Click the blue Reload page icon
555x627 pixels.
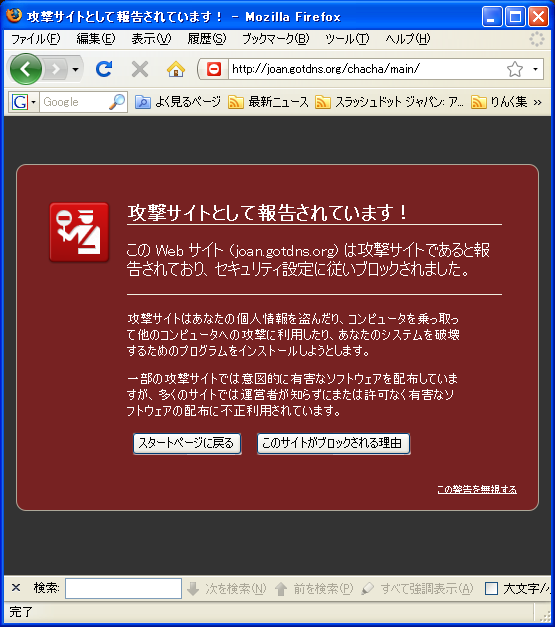pos(104,69)
